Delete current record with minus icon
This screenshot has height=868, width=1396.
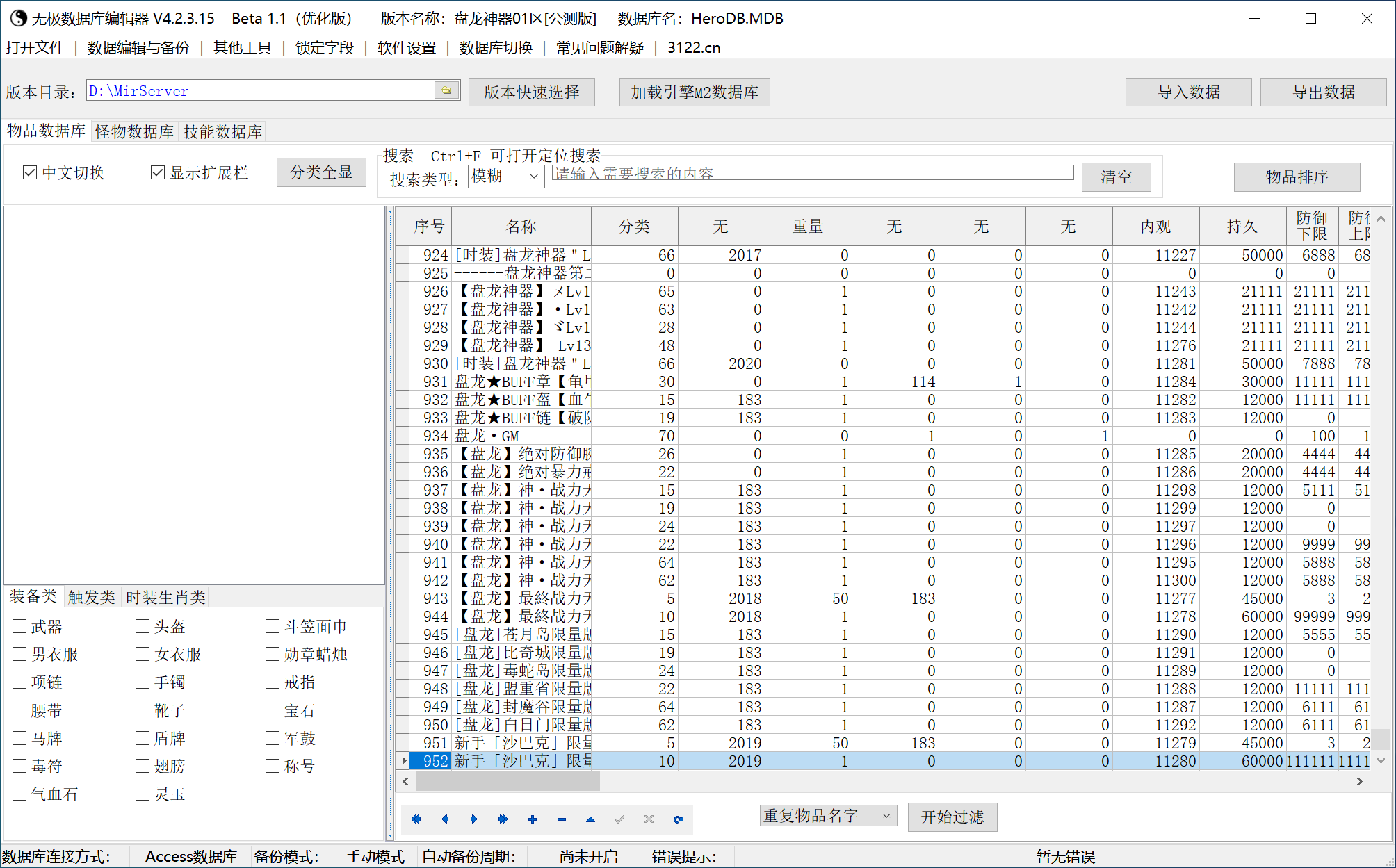(x=562, y=819)
